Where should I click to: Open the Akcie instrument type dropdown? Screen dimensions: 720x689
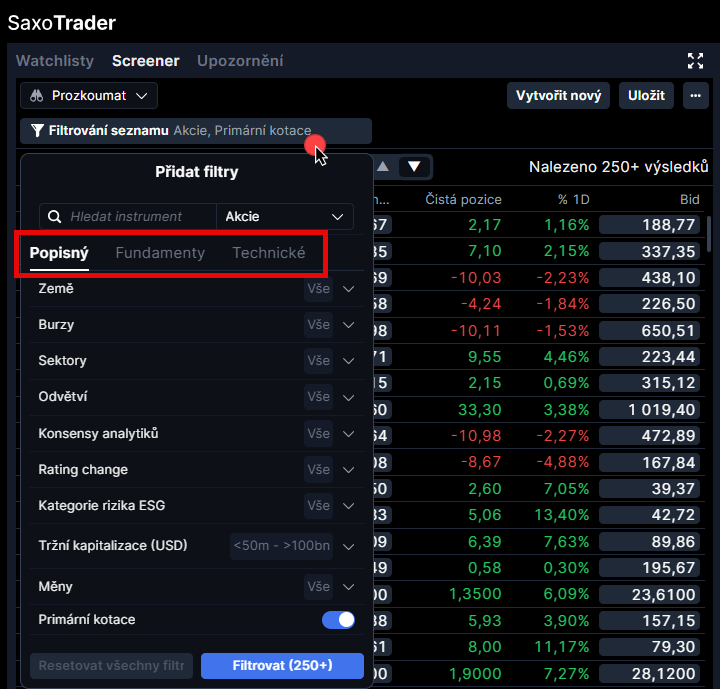[x=284, y=217]
